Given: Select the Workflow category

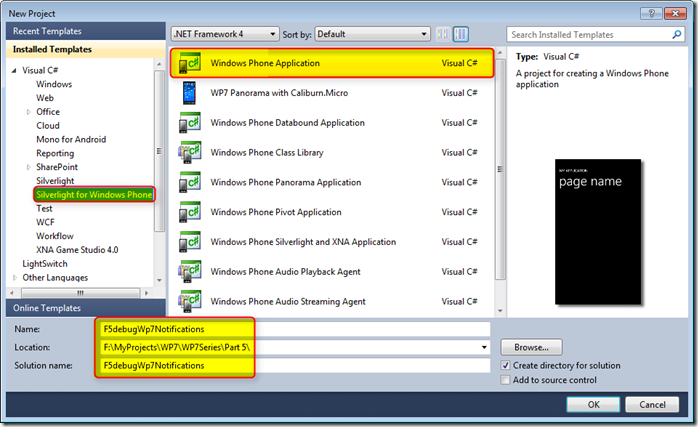Looking at the screenshot, I should coord(55,236).
